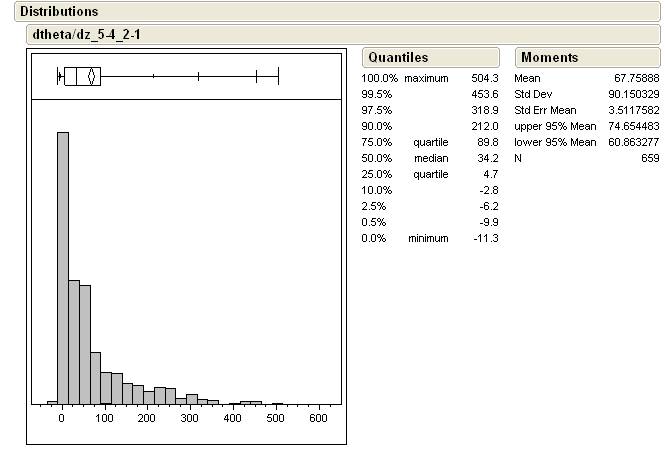Click the Mean value 67.75888
Screen dimensions: 665x452
[637, 78]
